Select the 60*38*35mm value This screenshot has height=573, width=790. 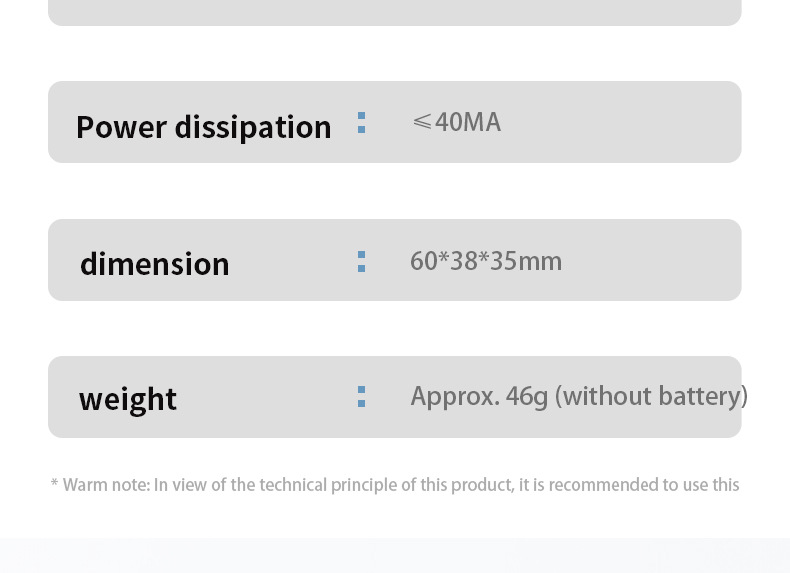486,261
